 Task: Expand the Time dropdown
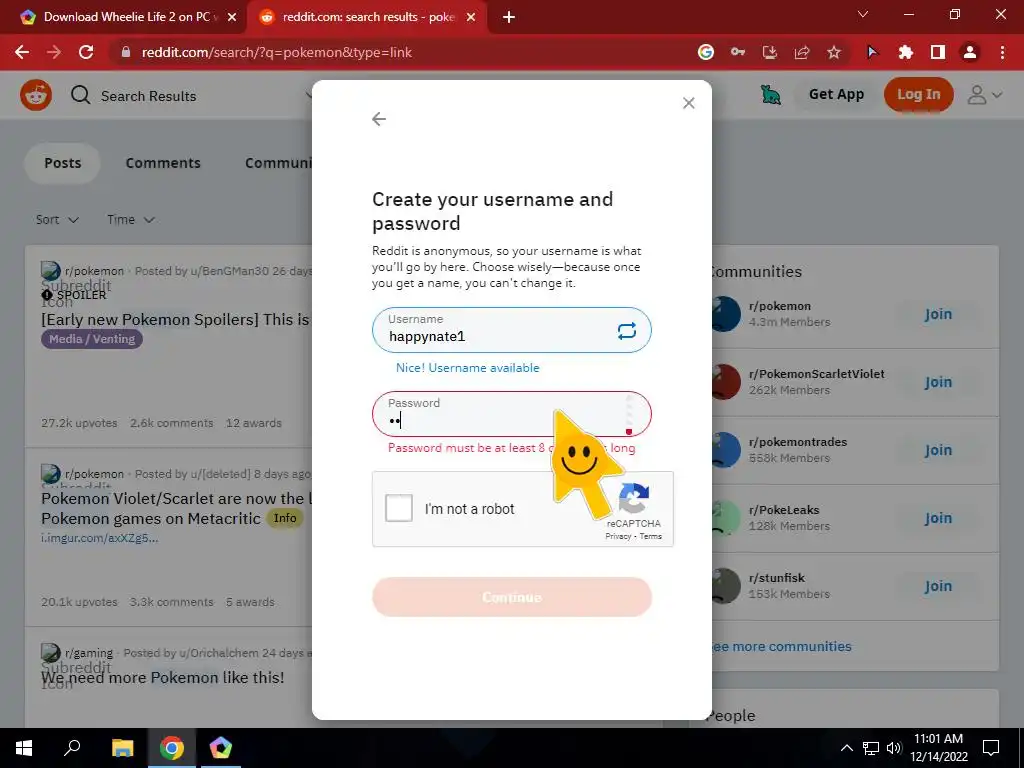[x=131, y=220]
